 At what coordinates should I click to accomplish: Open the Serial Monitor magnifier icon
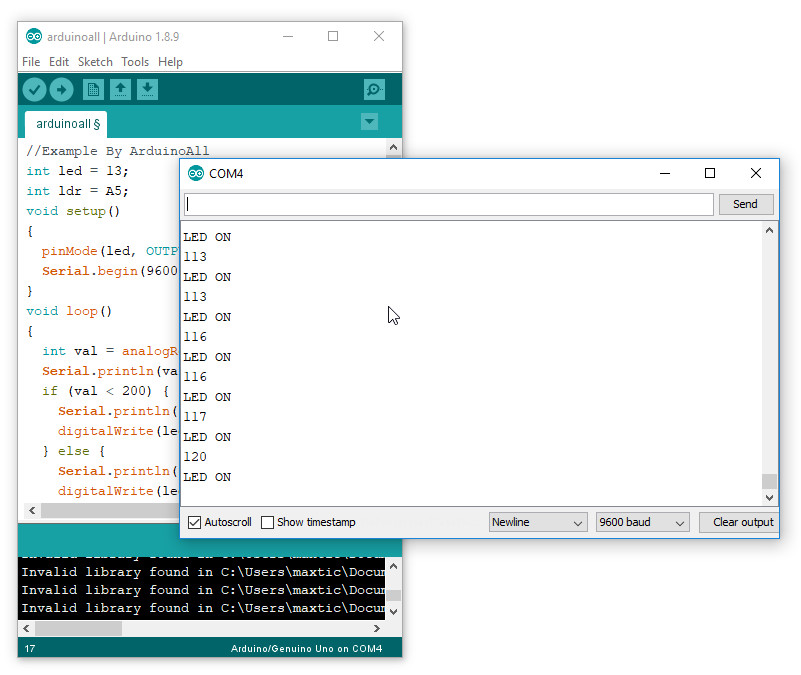[374, 90]
